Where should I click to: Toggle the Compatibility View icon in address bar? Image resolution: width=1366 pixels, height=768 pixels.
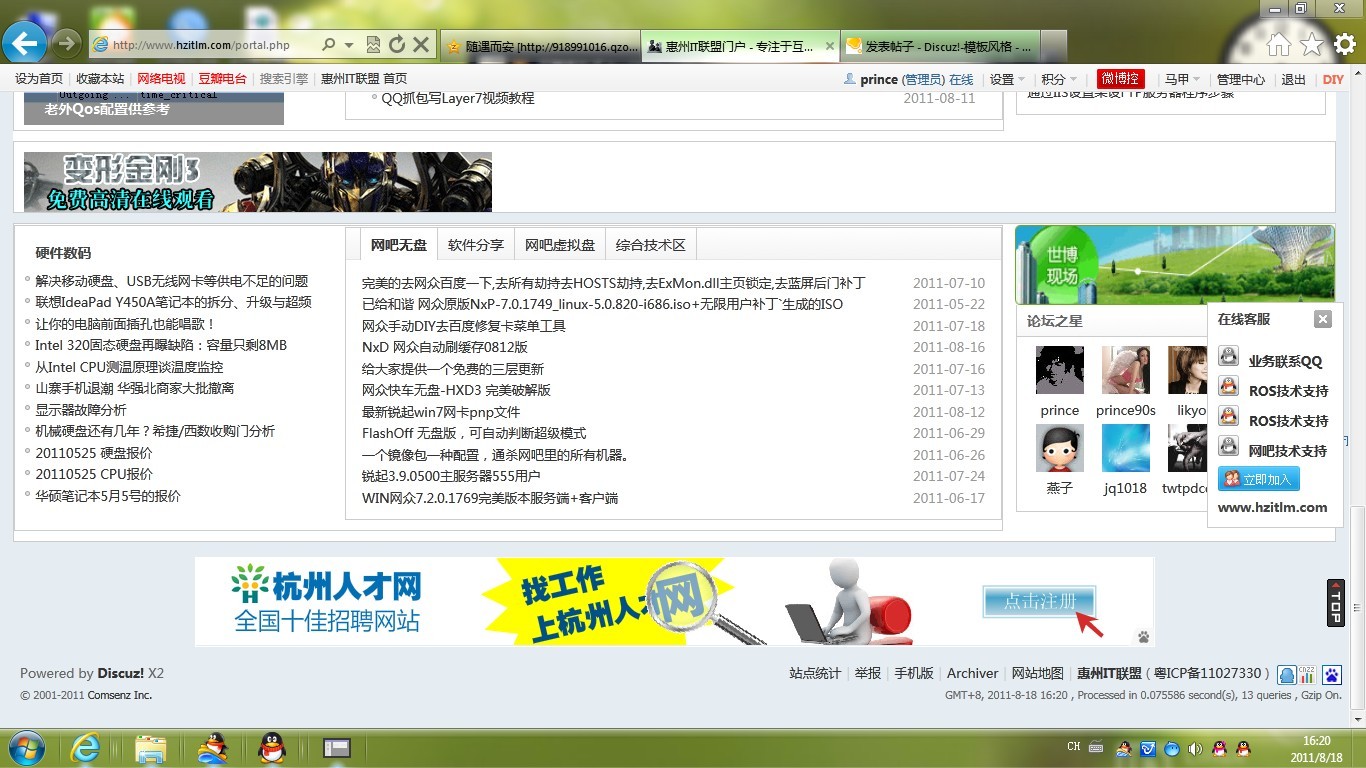373,45
